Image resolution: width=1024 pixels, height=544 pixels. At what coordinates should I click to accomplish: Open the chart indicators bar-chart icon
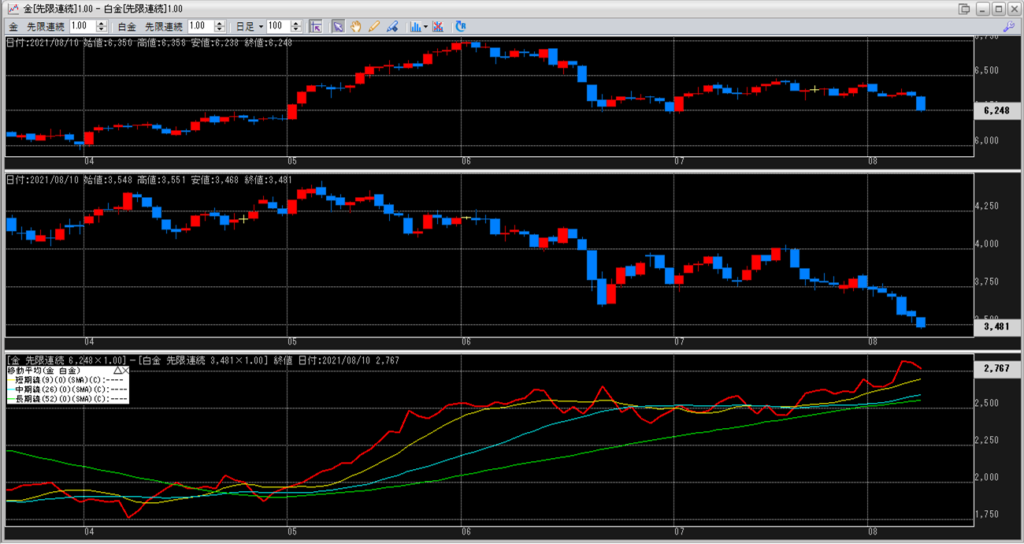pos(413,25)
